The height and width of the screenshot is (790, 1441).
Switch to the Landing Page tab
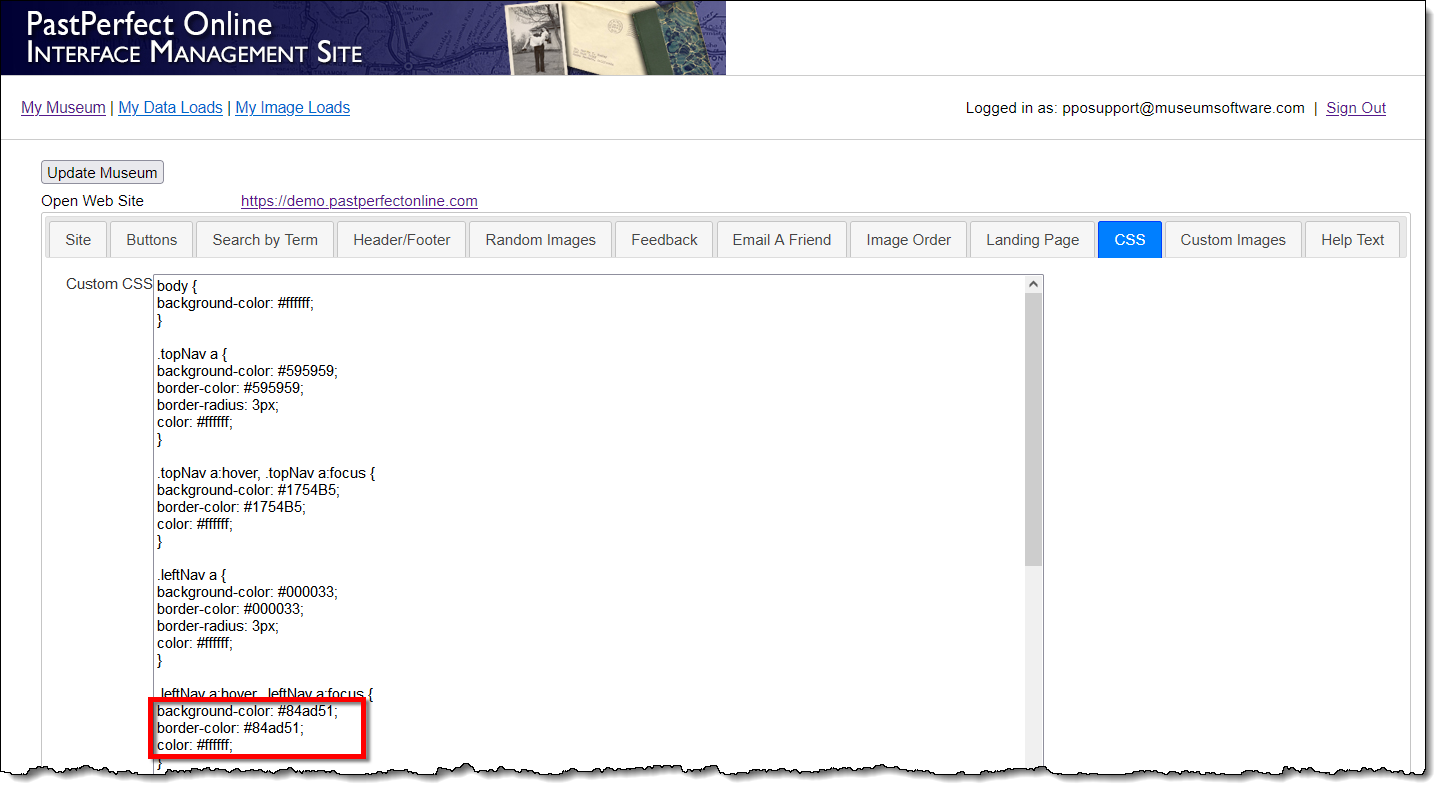pos(1031,239)
